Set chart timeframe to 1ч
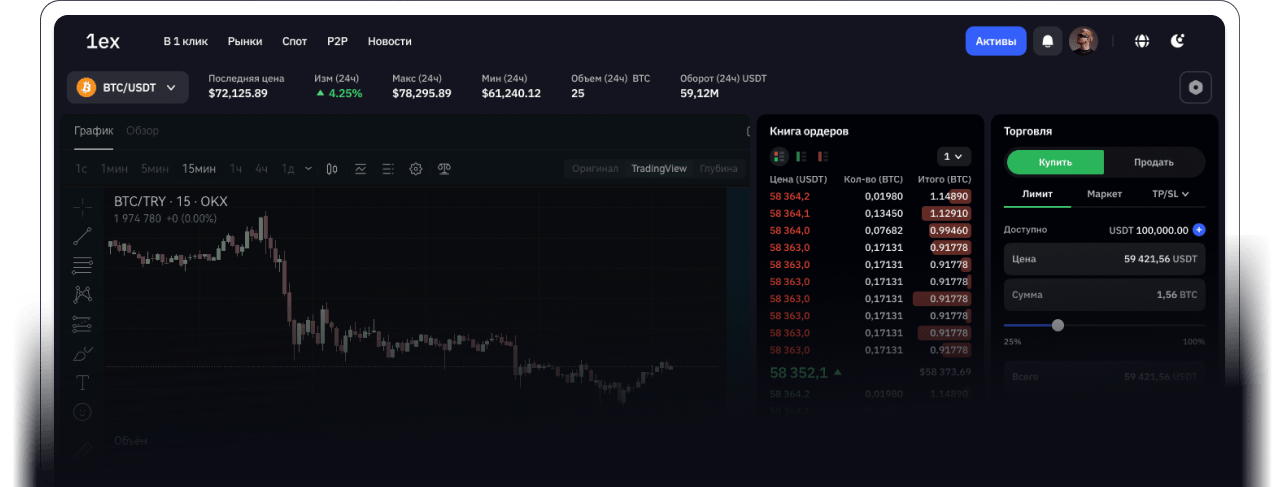 pyautogui.click(x=236, y=169)
